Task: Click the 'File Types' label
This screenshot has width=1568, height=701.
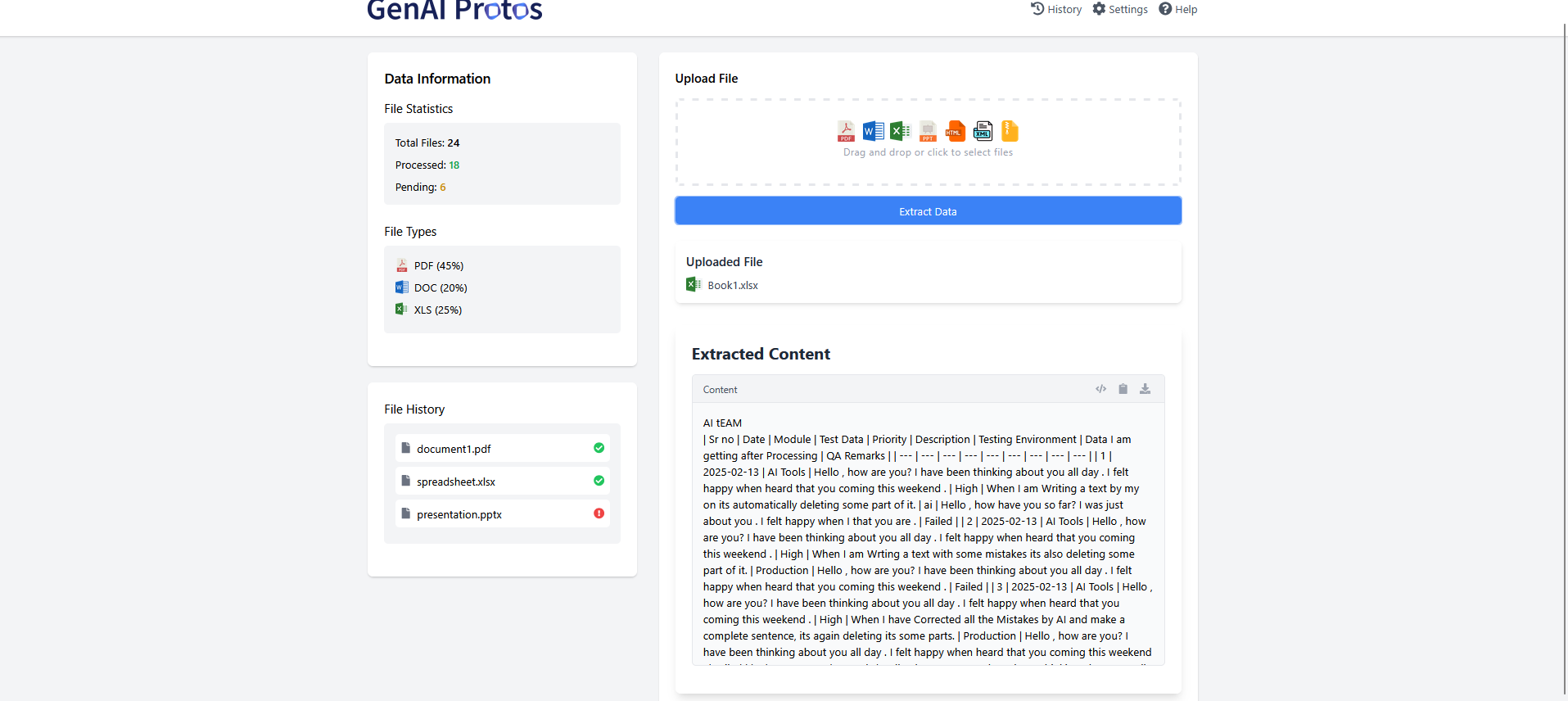Action: 410,232
